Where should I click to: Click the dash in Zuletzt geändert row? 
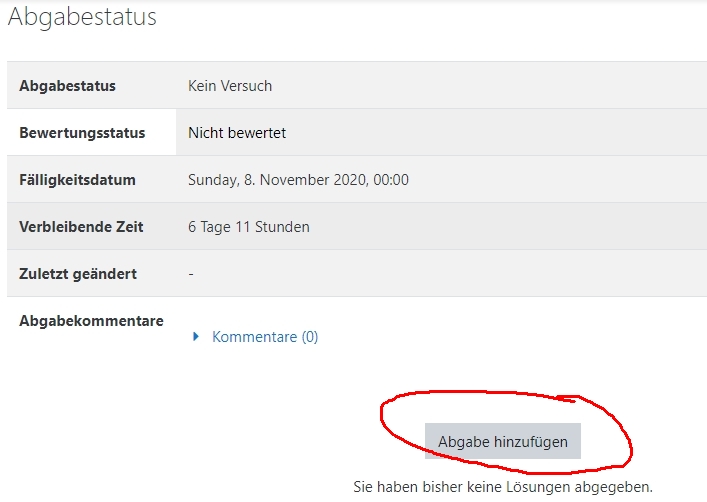[x=191, y=274]
